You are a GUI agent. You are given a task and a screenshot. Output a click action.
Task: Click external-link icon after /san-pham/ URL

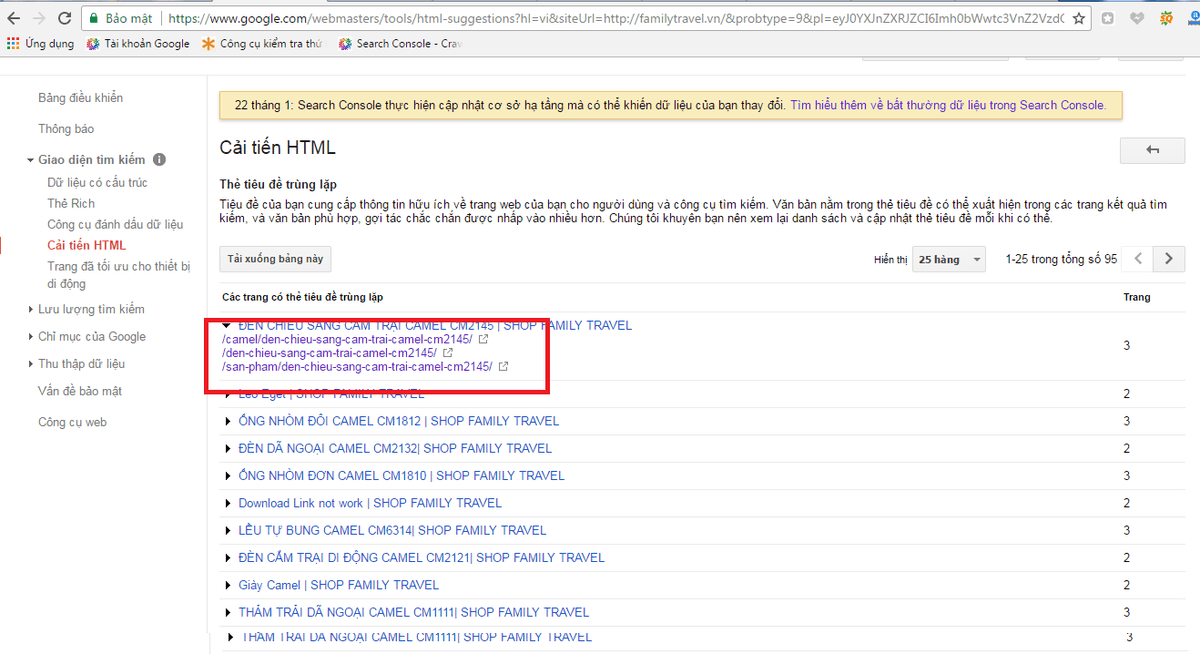(x=503, y=367)
